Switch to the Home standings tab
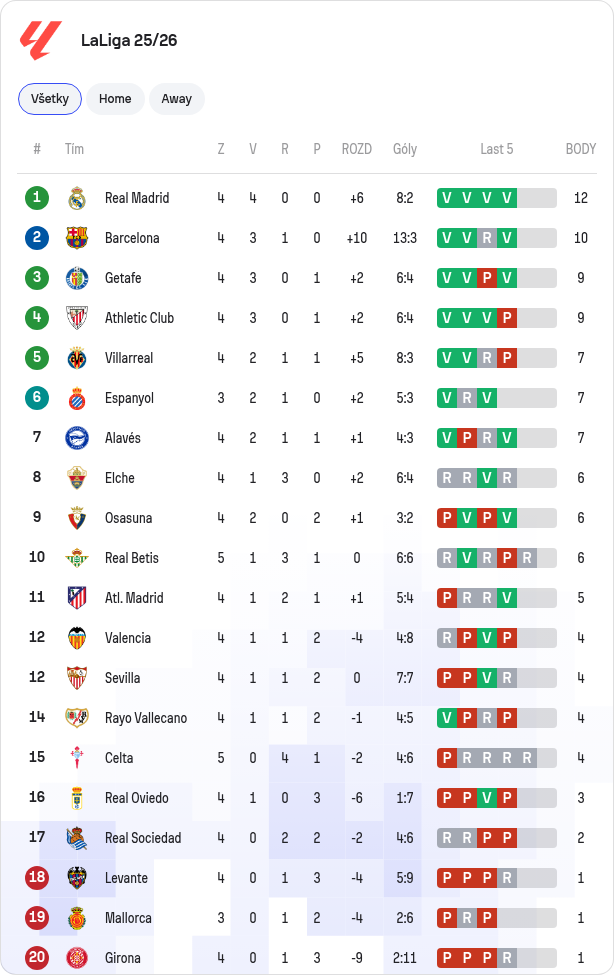Viewport: 614px width, 975px height. click(x=115, y=99)
